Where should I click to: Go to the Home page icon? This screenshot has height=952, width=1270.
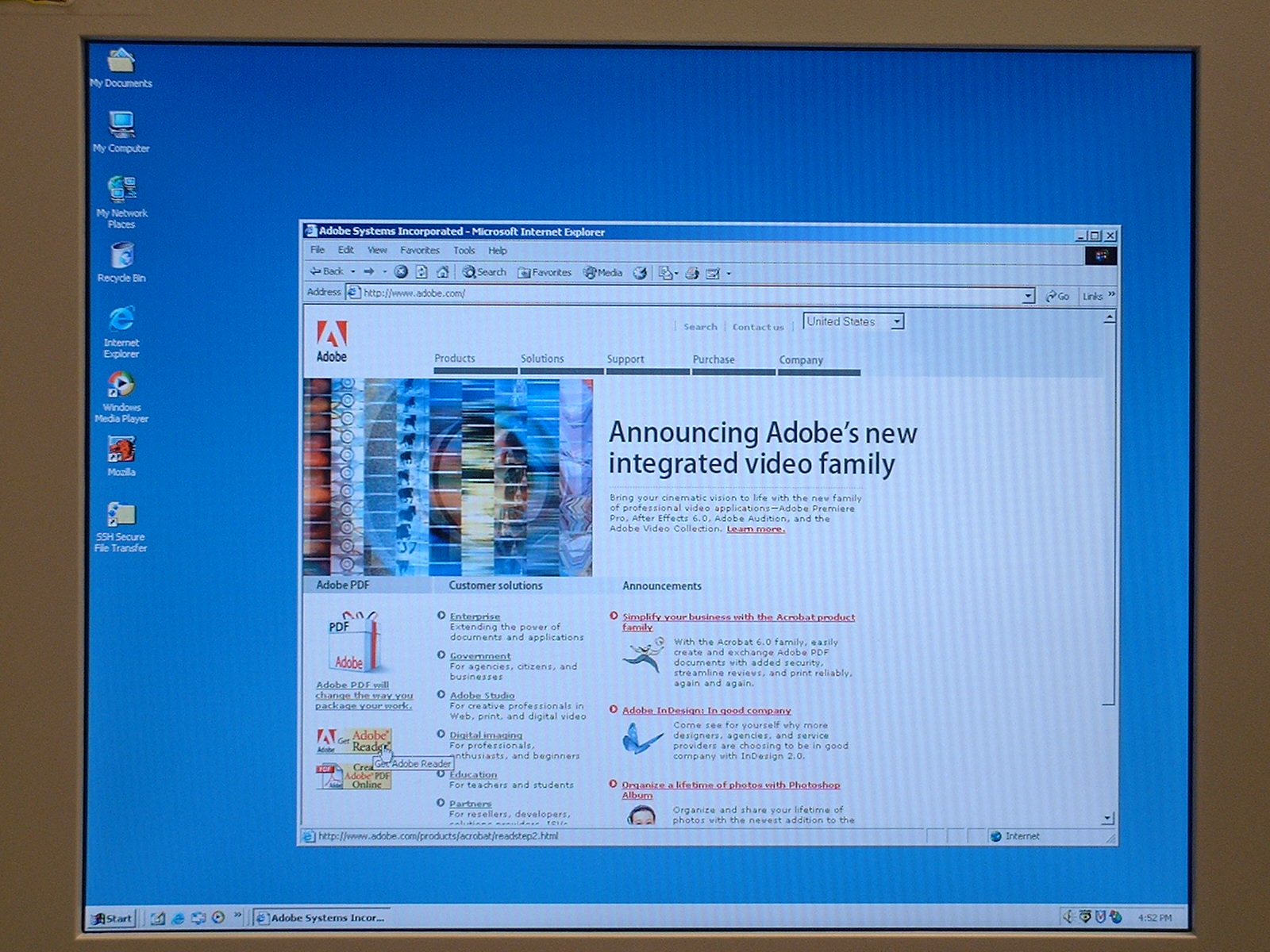443,272
